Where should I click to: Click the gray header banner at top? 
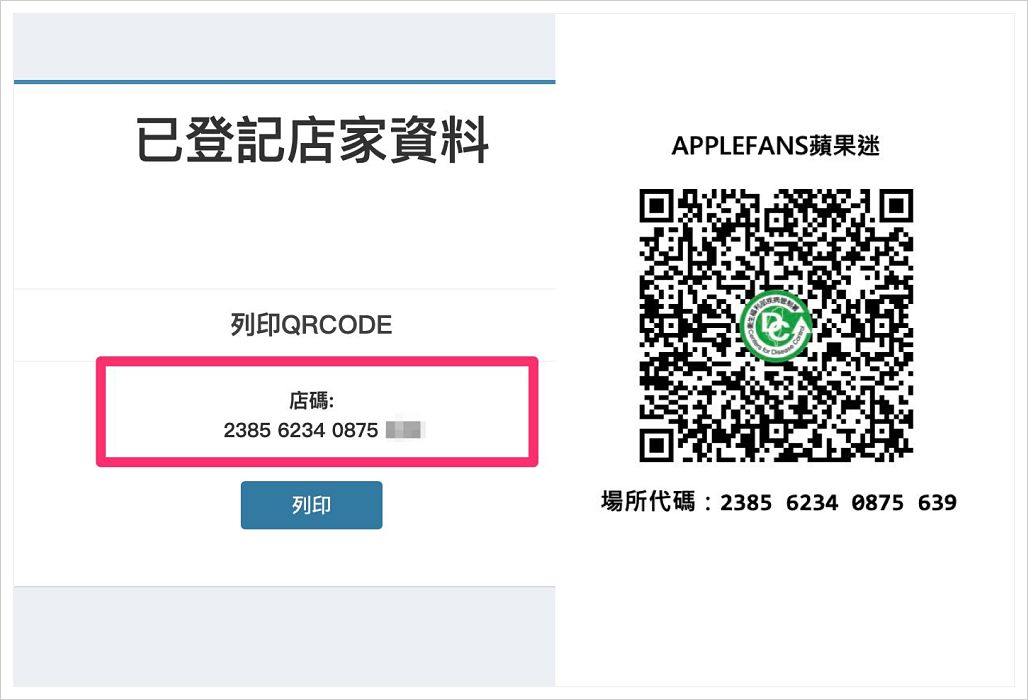point(285,47)
